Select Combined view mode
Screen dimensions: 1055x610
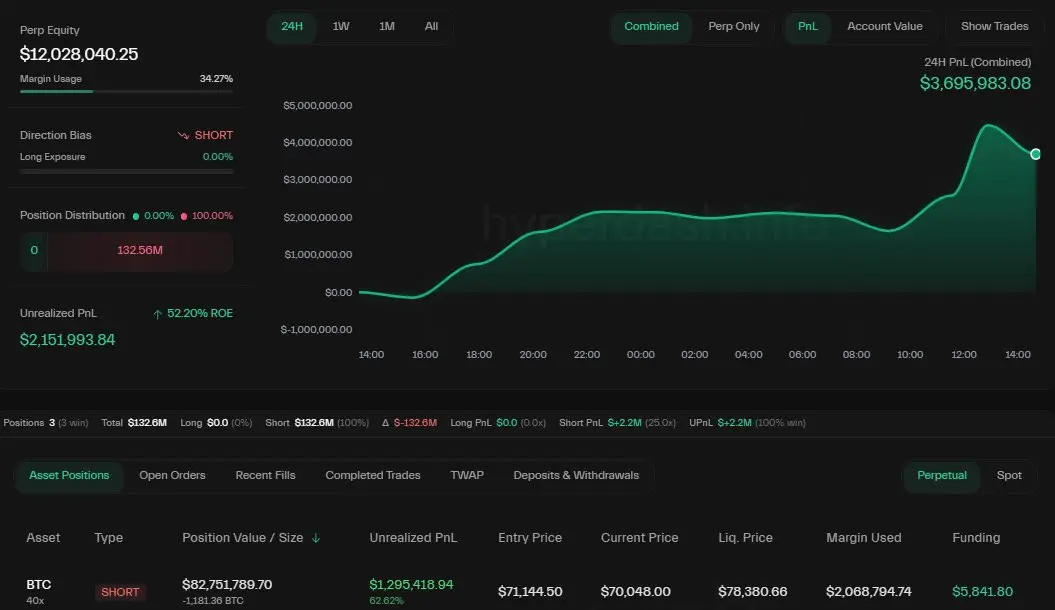[x=651, y=26]
